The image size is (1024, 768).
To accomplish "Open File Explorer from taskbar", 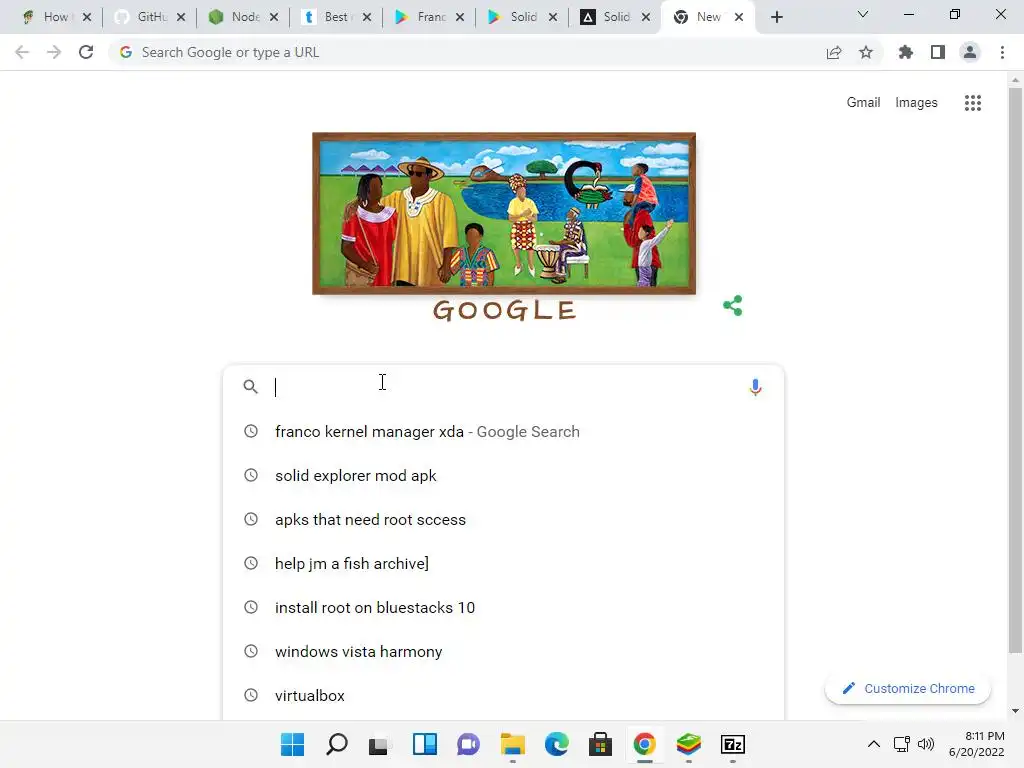I will tap(513, 744).
